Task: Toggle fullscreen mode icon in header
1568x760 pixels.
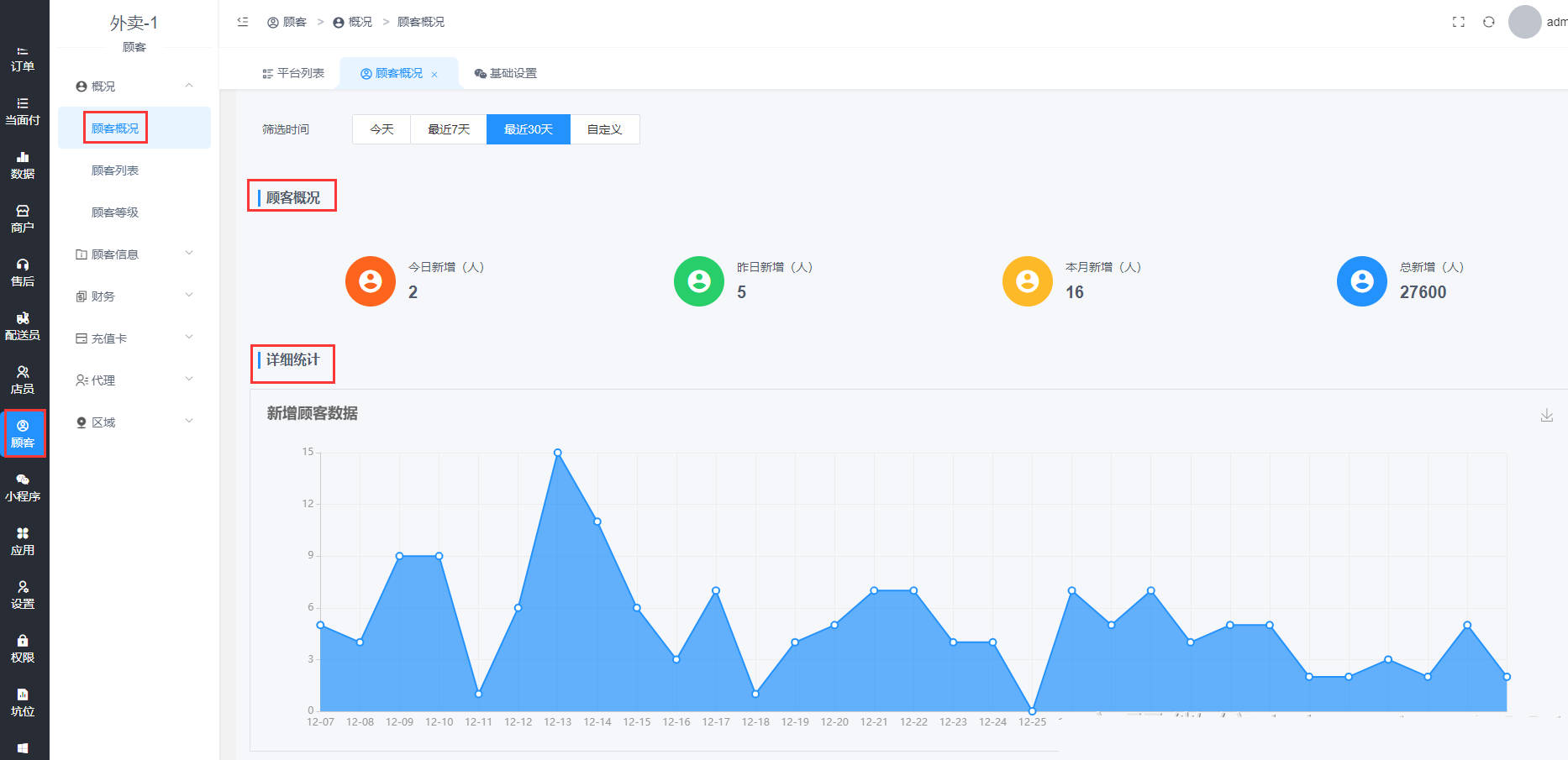Action: click(x=1458, y=22)
